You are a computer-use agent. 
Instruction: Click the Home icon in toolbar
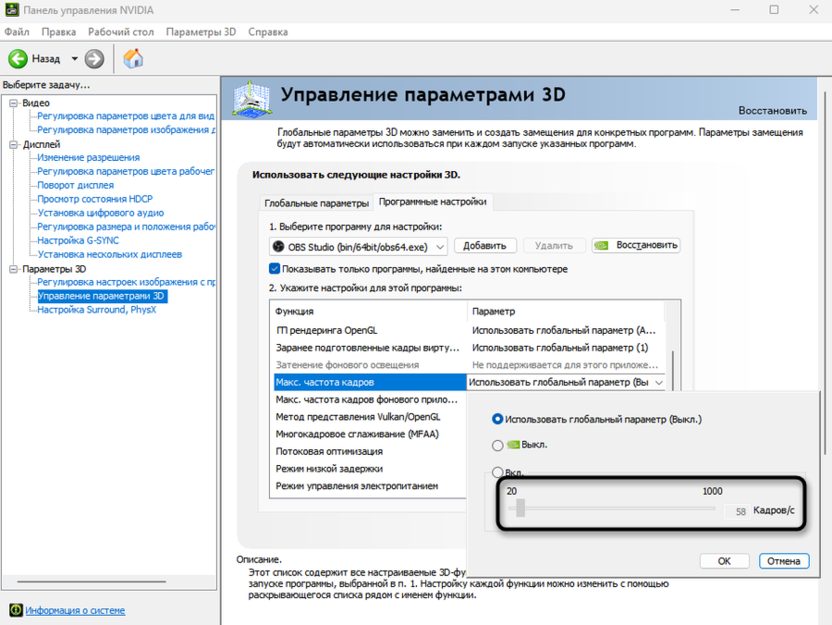(133, 58)
